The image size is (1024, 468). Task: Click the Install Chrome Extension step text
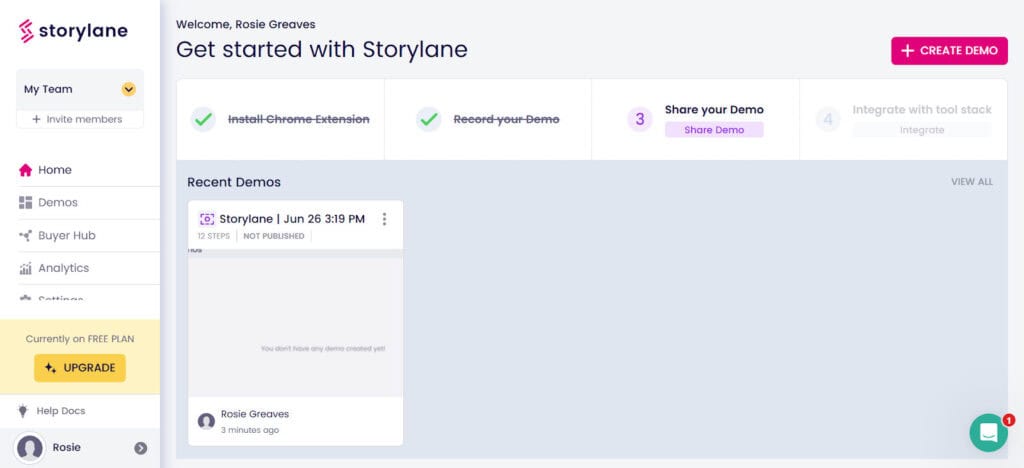pos(298,119)
